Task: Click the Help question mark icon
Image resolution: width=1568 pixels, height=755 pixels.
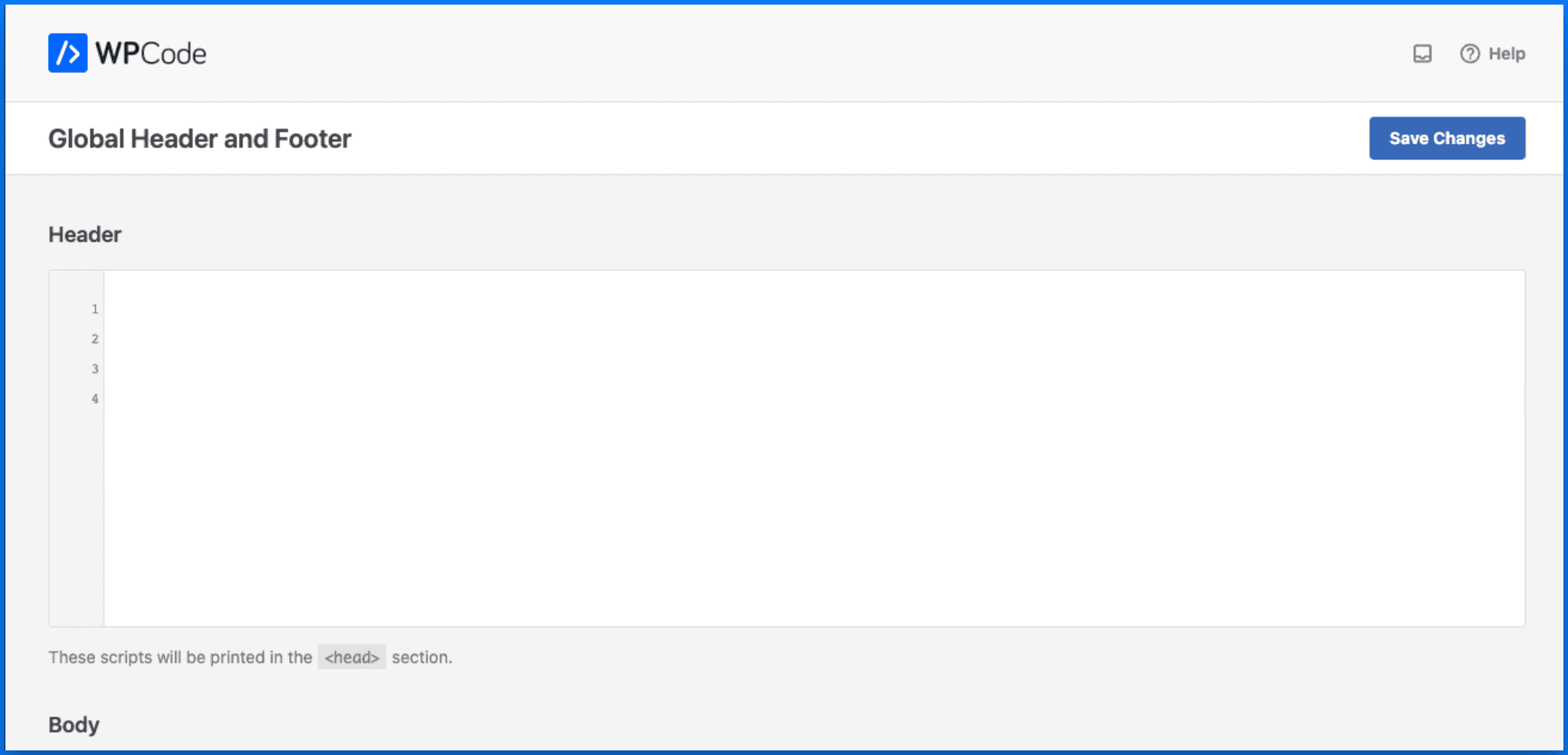Action: click(1469, 54)
